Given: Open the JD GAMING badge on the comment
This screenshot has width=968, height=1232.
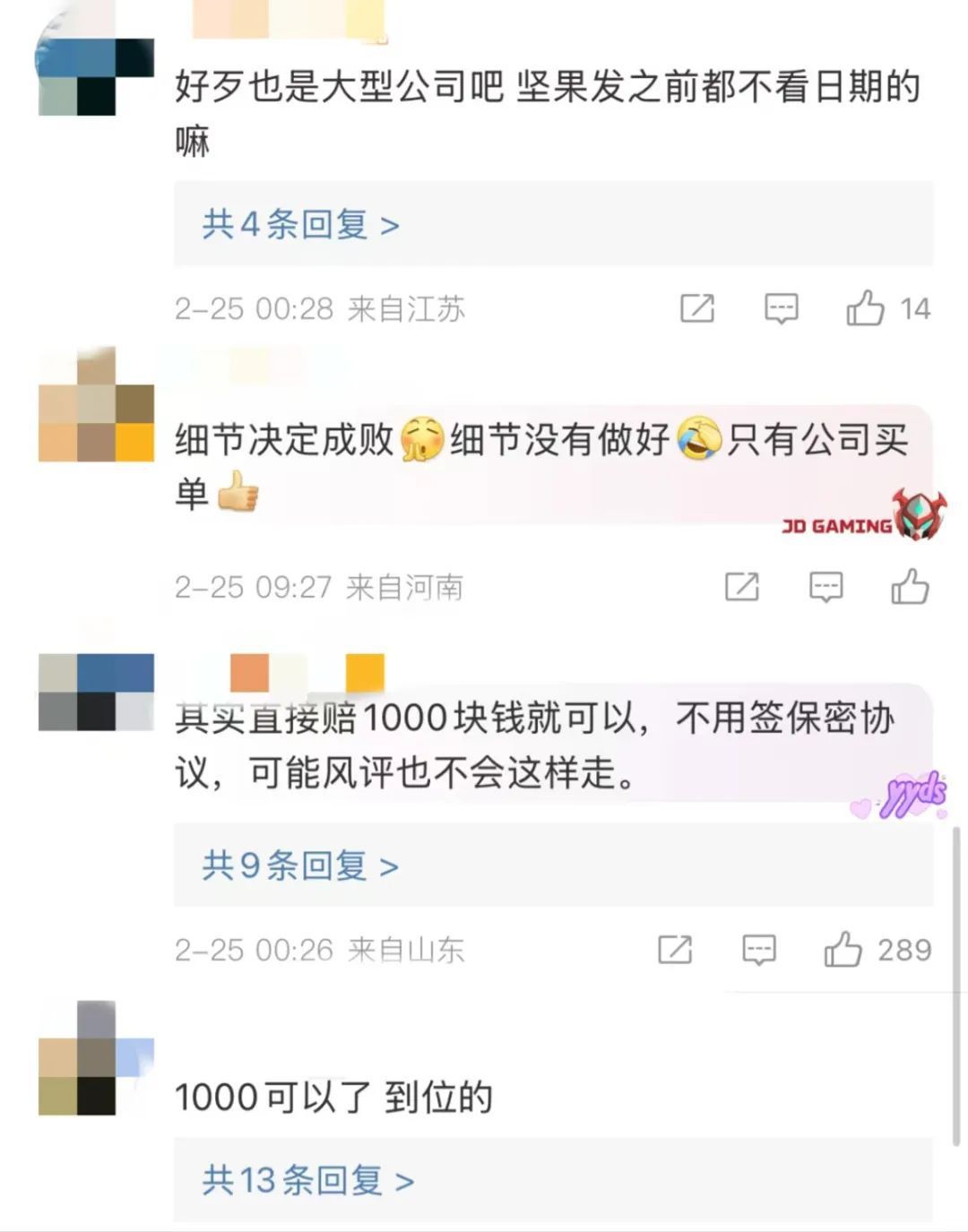Looking at the screenshot, I should (x=864, y=518).
